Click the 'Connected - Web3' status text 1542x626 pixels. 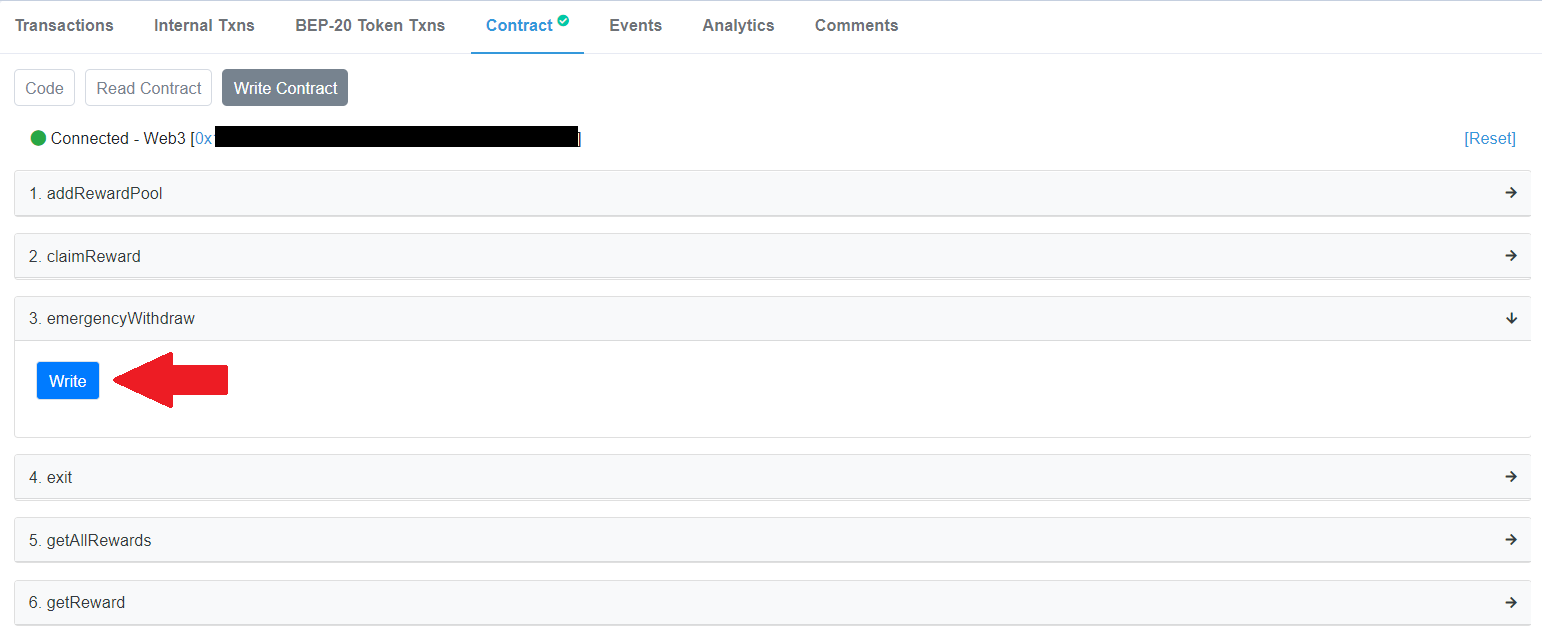point(118,138)
